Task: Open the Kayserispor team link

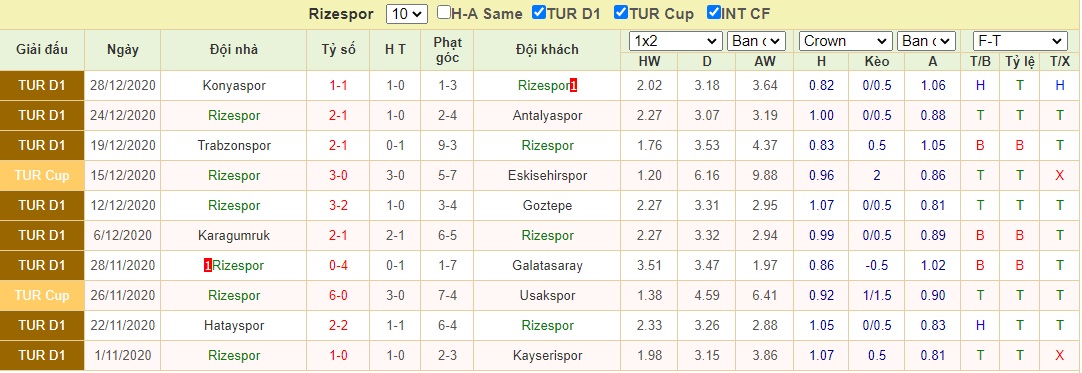Action: 548,356
